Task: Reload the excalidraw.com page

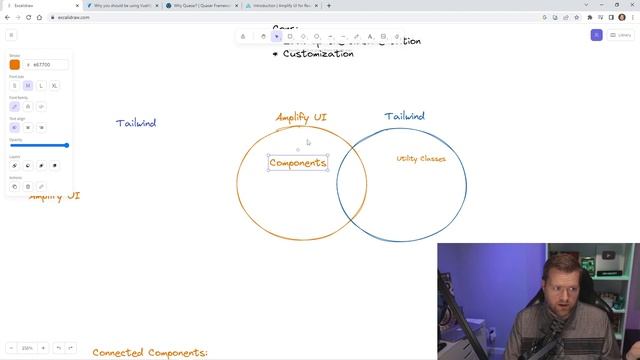Action: pos(29,18)
